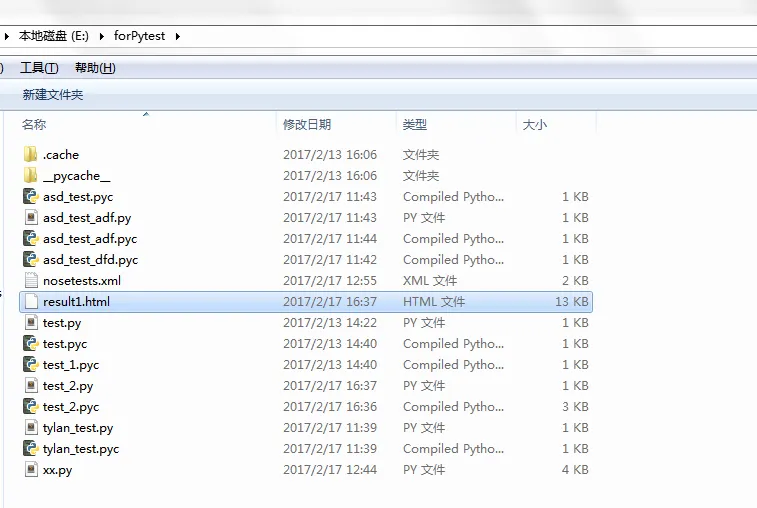Select the file name asd_test_adf.pyc

pyautogui.click(x=90, y=239)
